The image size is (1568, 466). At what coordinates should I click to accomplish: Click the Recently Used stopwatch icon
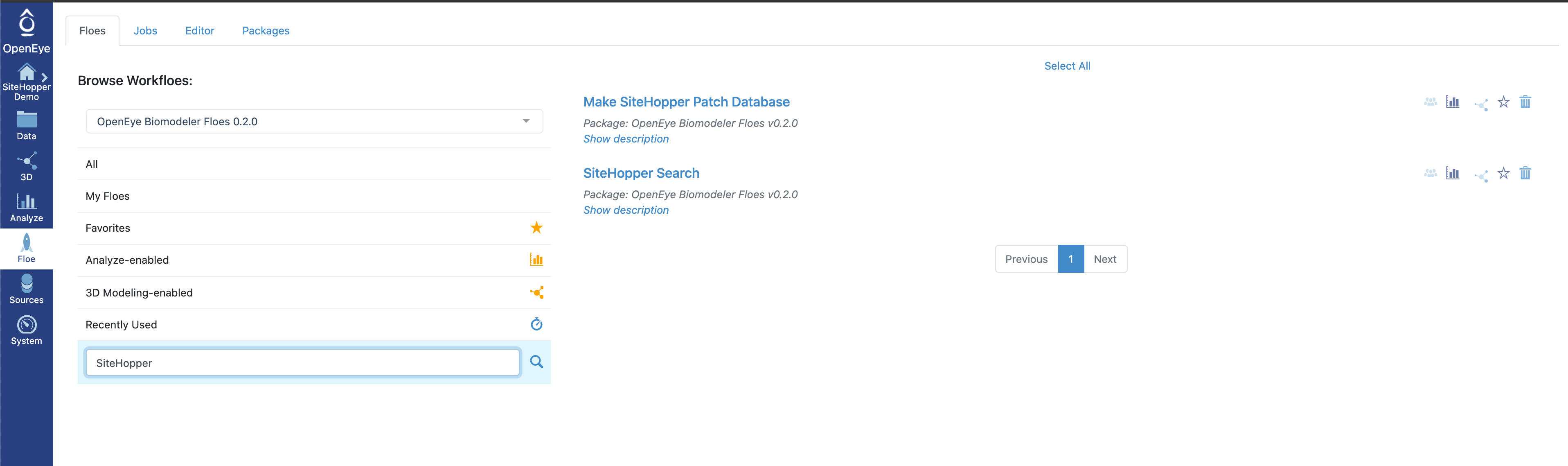(x=536, y=324)
